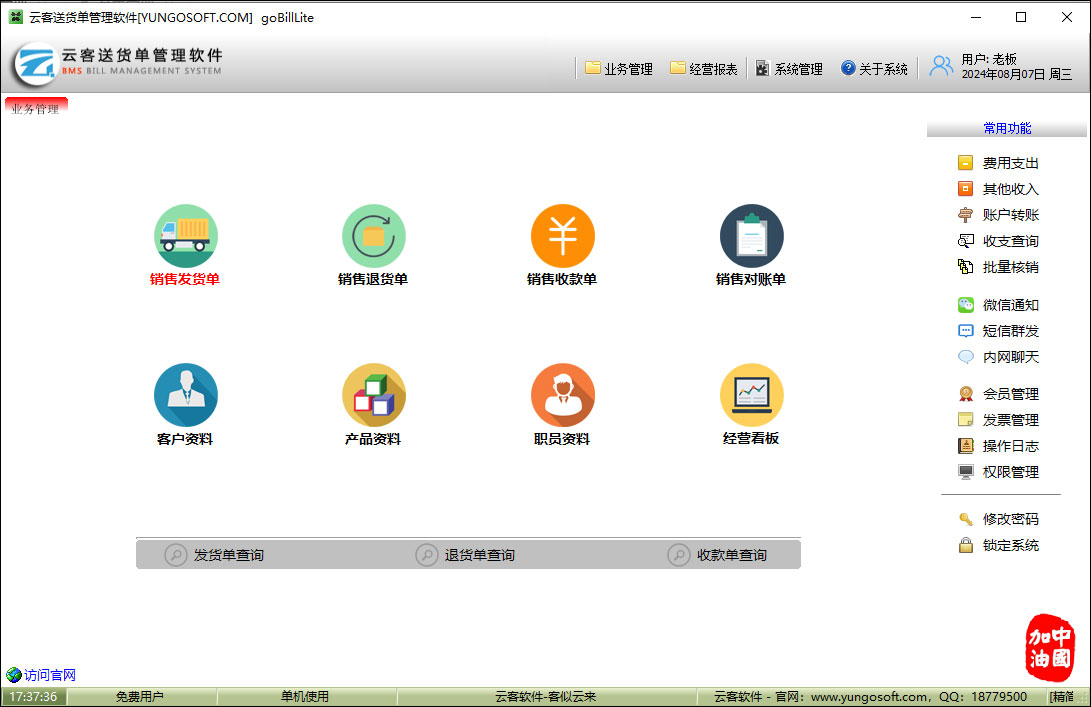Open the 业务管理 menu in top bar

(619, 69)
